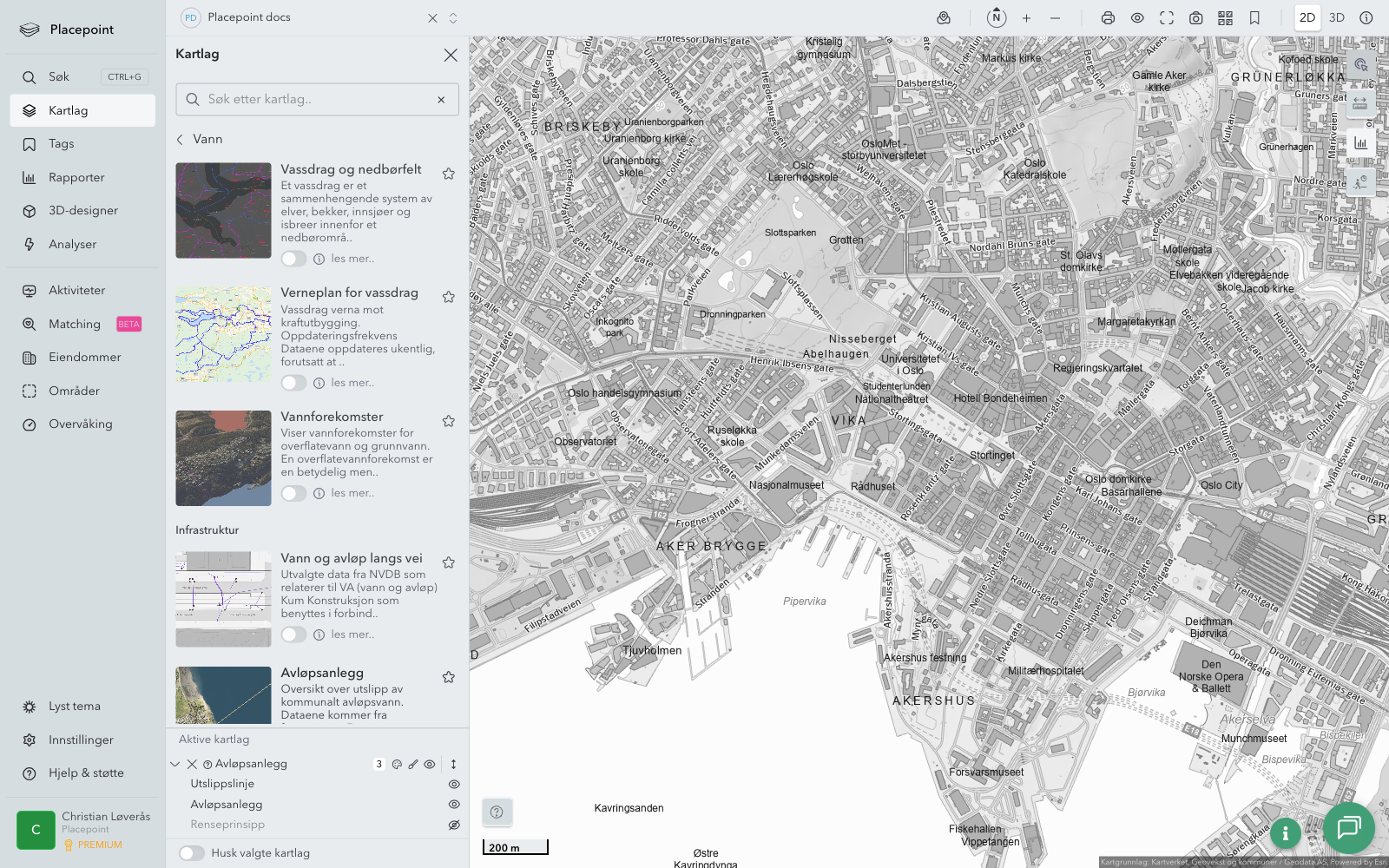Open the Placepoint docs workspace switcher
The height and width of the screenshot is (868, 1389).
(453, 18)
